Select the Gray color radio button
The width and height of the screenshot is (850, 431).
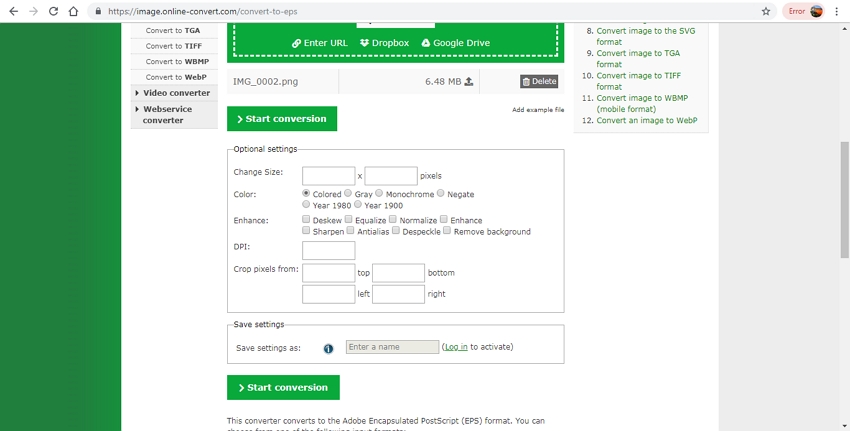pos(348,194)
